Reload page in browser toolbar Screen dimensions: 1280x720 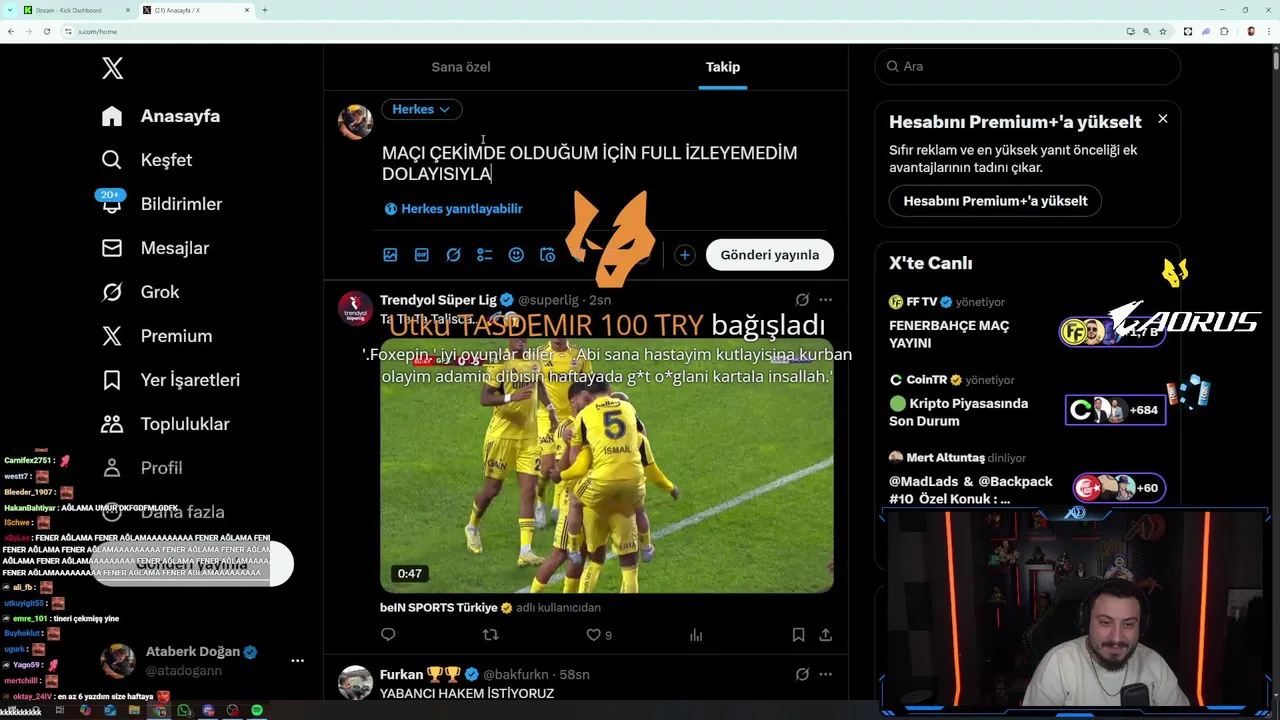click(x=46, y=31)
